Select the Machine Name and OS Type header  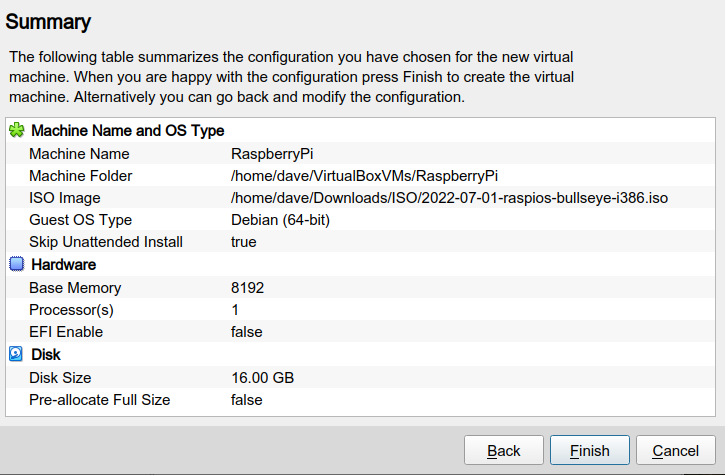128,131
